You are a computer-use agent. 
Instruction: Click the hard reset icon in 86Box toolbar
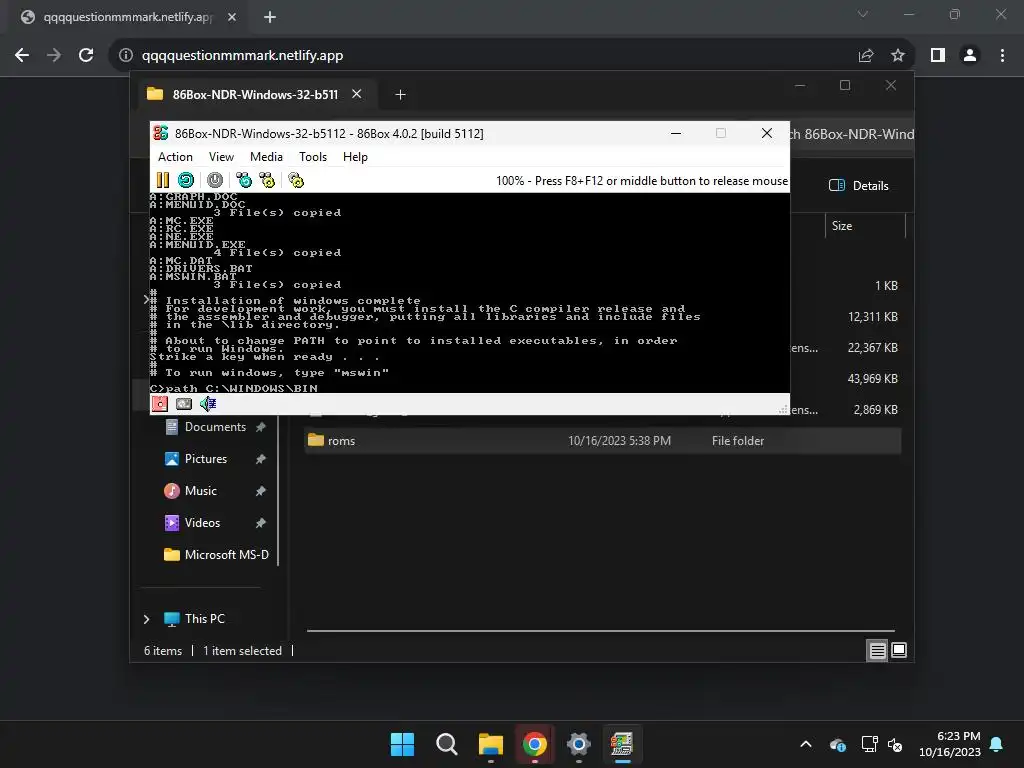click(x=185, y=180)
